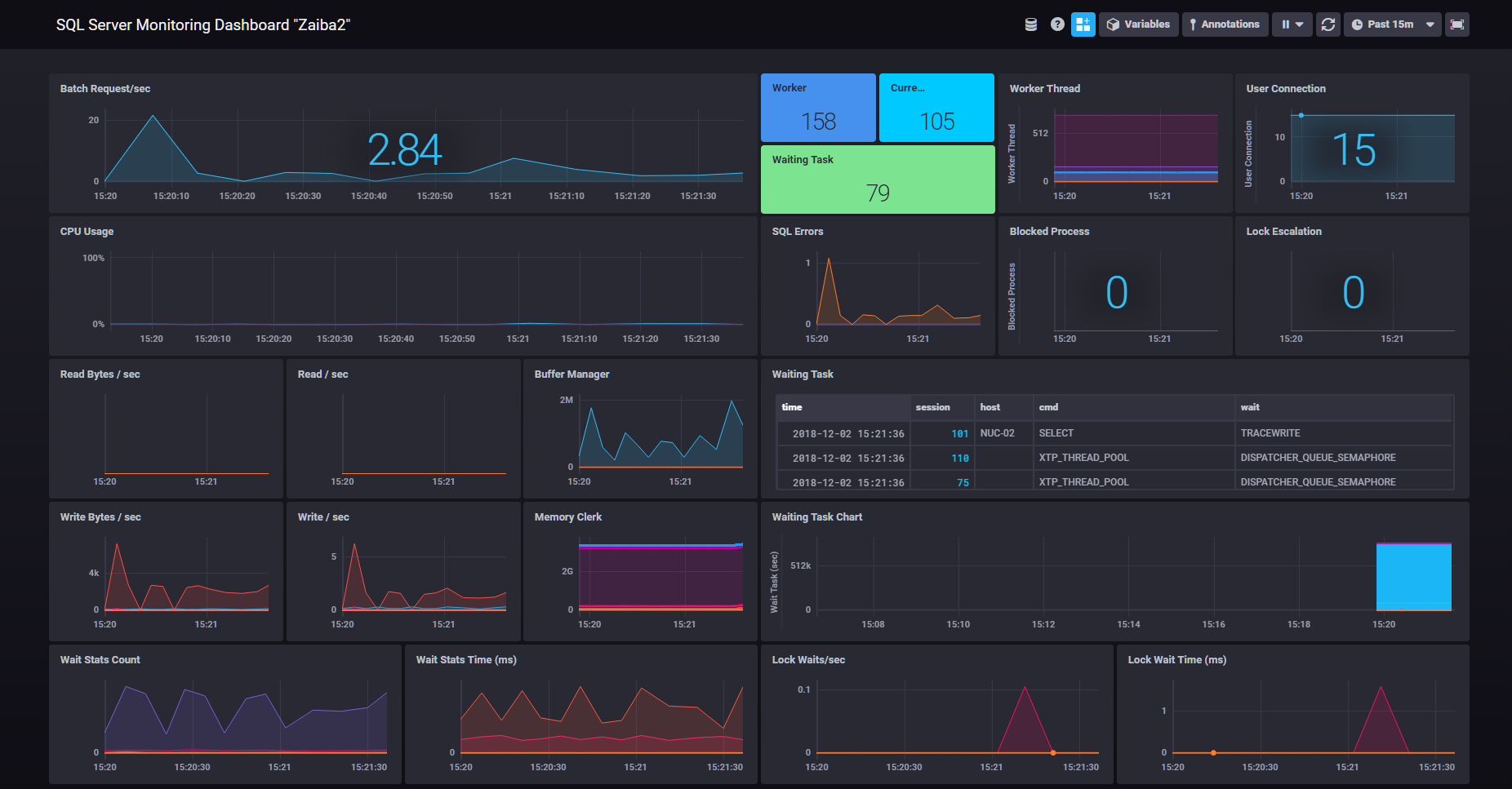Screen dimensions: 1512x789
Task: Click the Wait Stats Time (ms) panel title
Action: (x=466, y=660)
